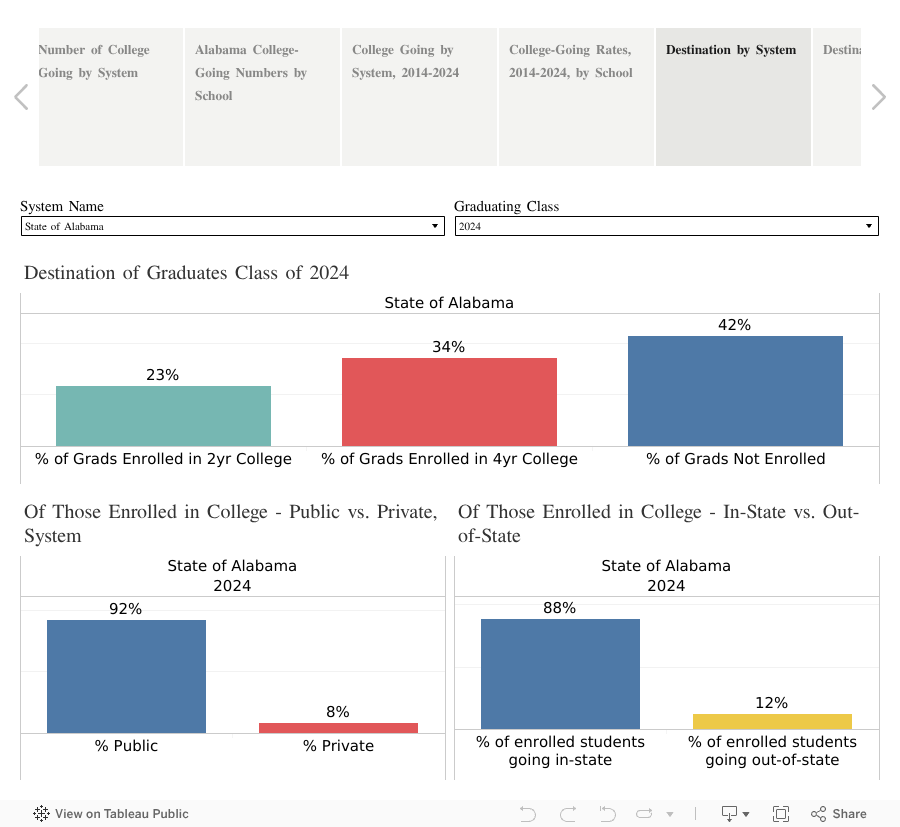Click the left arrow to scroll tabs
The width and height of the screenshot is (900, 827).
(x=20, y=96)
